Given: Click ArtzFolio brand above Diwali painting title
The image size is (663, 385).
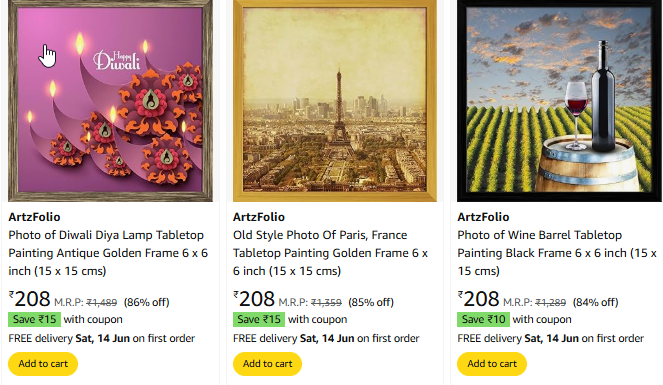Looking at the screenshot, I should tap(34, 217).
